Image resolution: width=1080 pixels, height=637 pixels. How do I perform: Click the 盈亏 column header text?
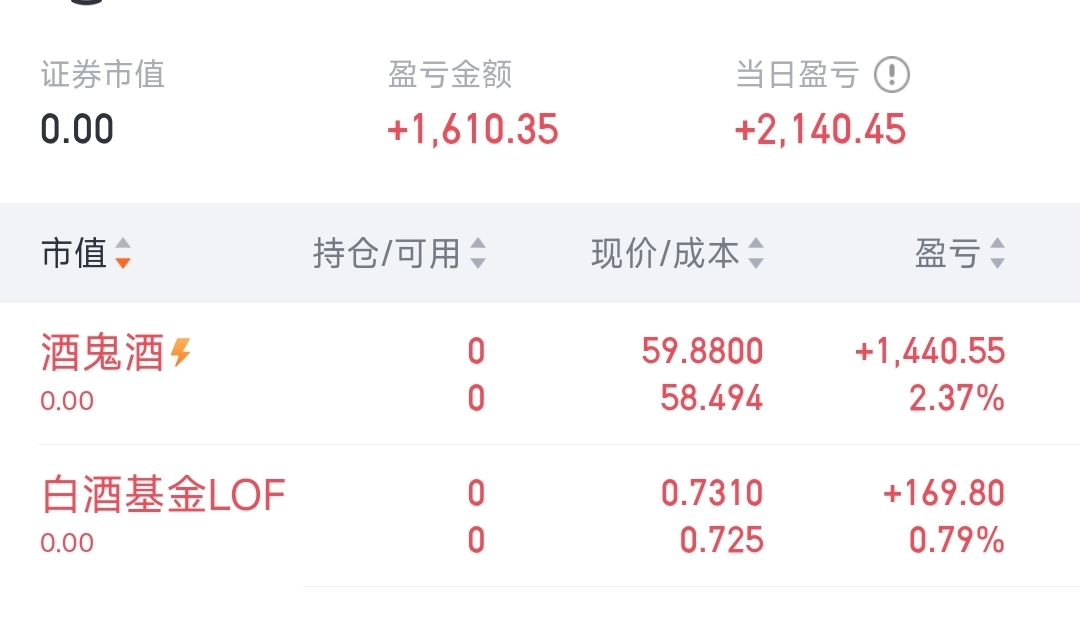coord(946,254)
